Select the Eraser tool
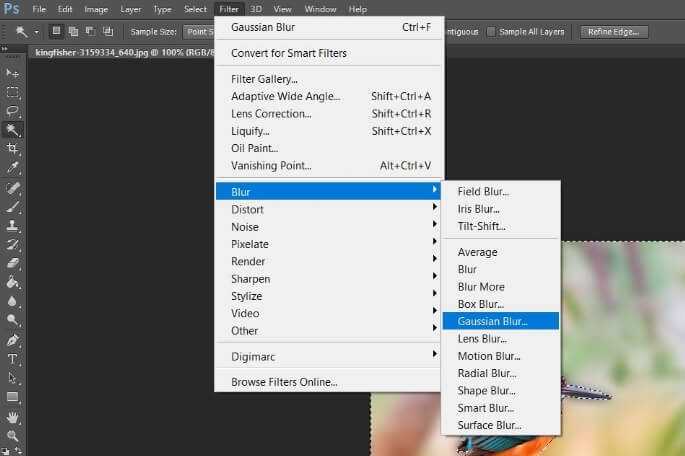685x456 pixels. click(x=12, y=263)
